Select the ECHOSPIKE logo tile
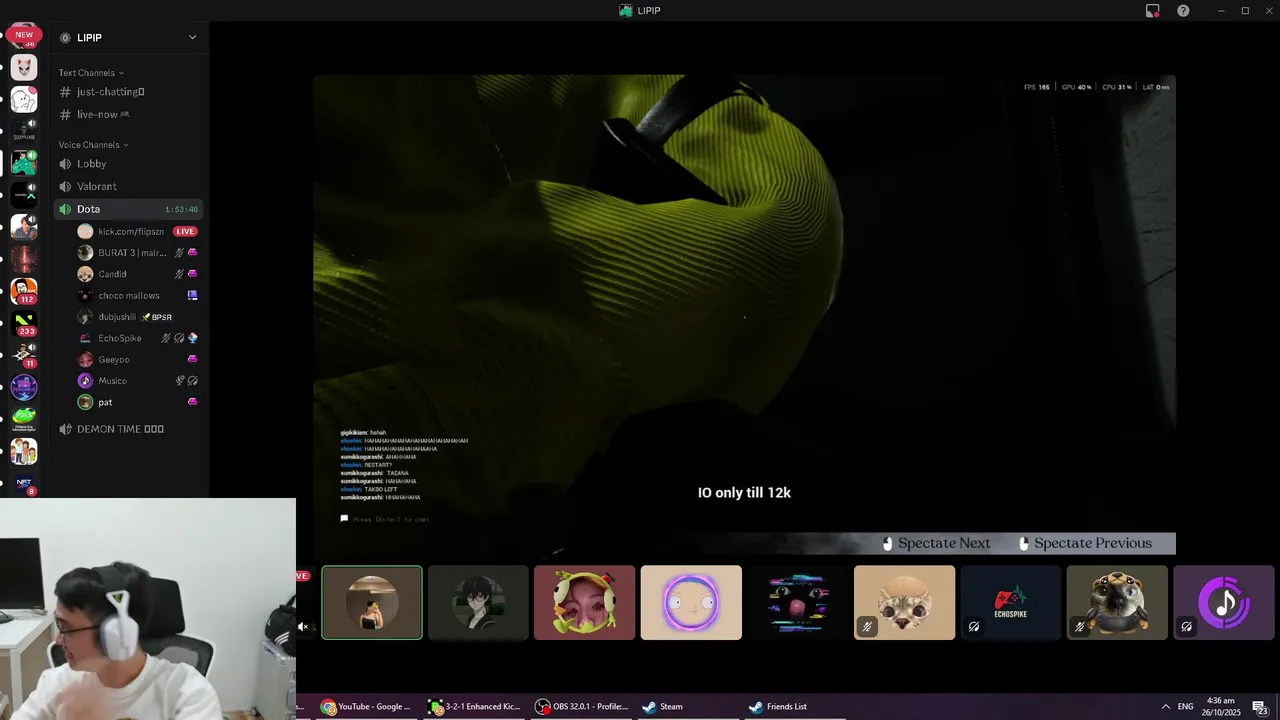The image size is (1280, 720). (1011, 603)
